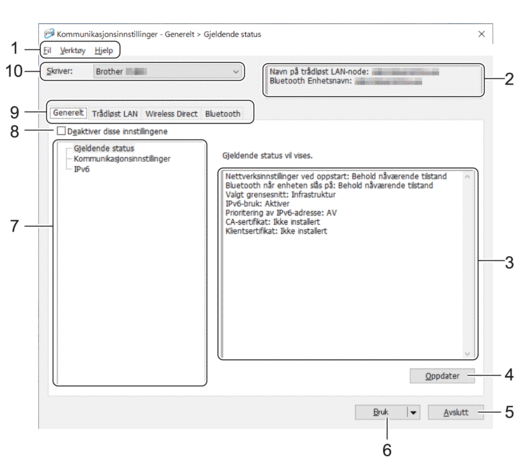The height and width of the screenshot is (463, 525).
Task: Close the Kommunikasjonsinnstillinger window
Action: [481, 34]
